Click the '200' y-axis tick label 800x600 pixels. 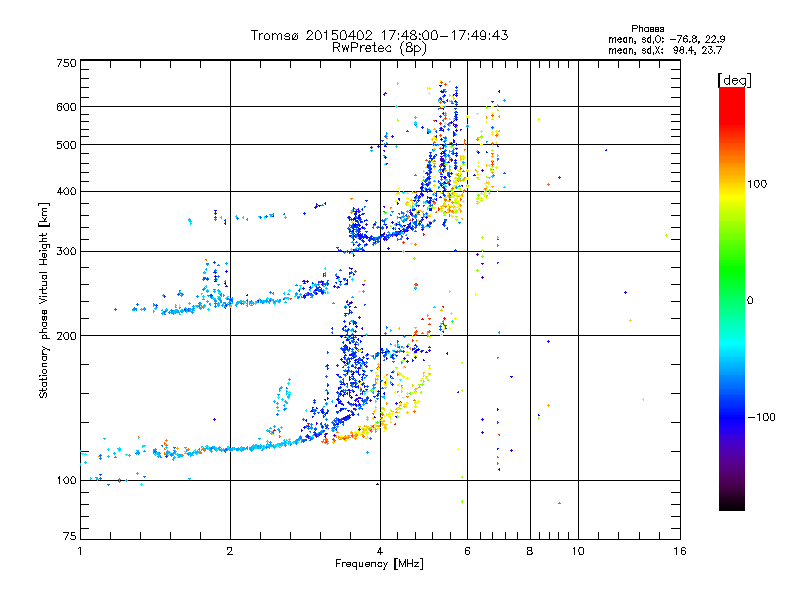coord(66,336)
